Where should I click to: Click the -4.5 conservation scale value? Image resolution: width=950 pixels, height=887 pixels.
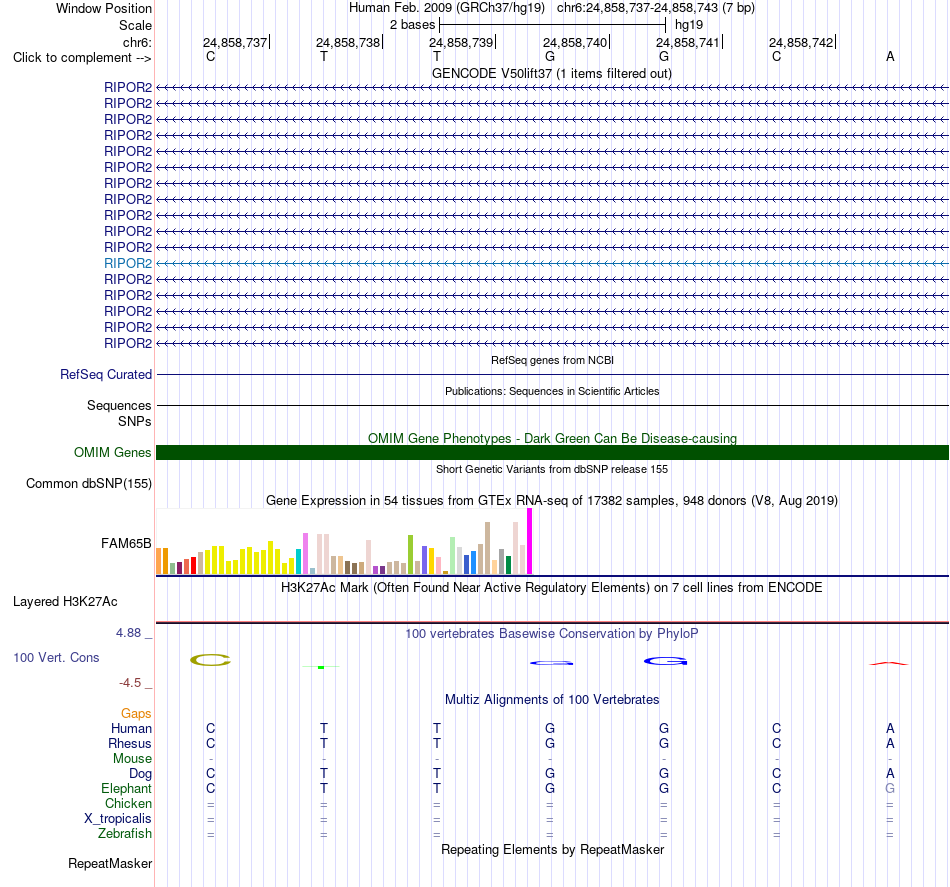[130, 683]
